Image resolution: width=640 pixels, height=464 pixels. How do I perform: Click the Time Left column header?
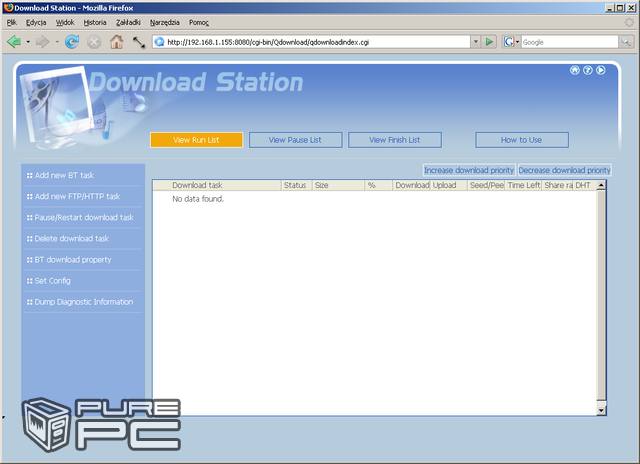tap(524, 185)
